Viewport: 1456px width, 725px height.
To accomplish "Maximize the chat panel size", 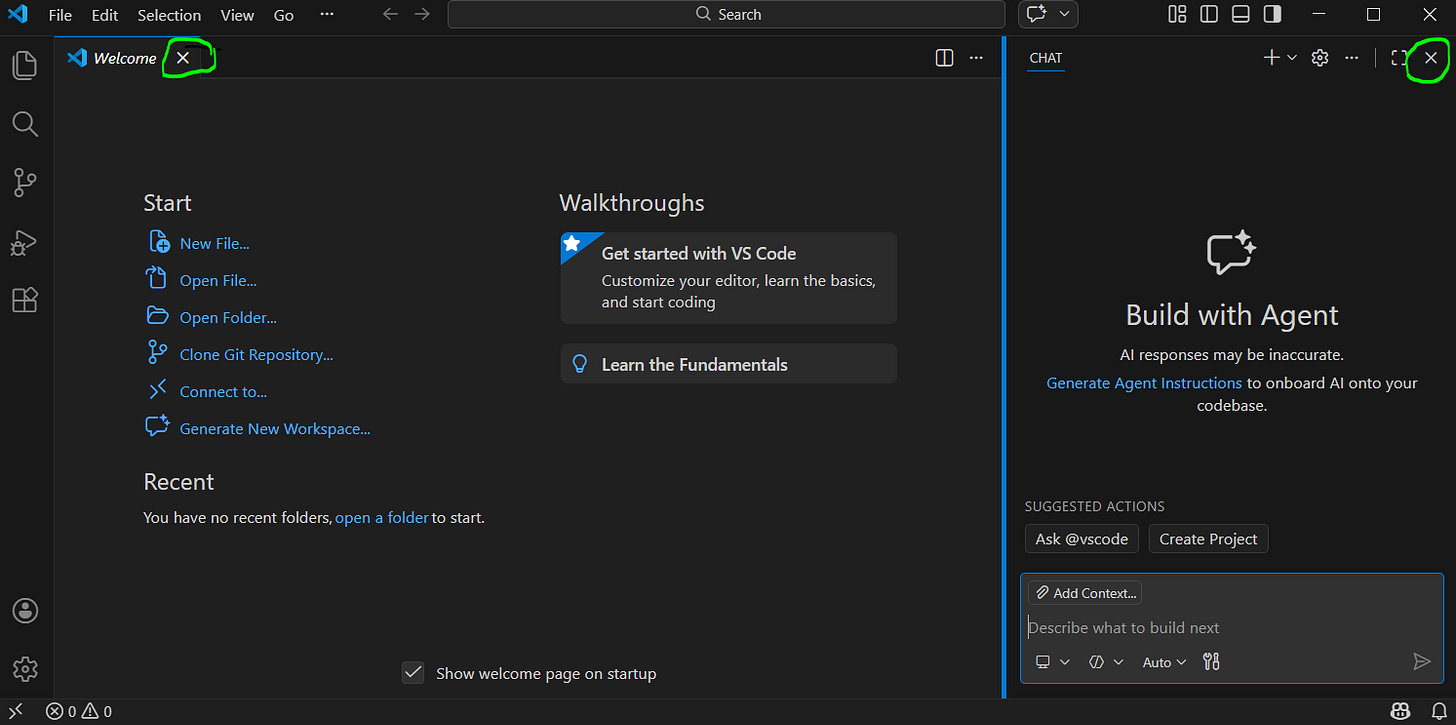I will coord(1399,58).
